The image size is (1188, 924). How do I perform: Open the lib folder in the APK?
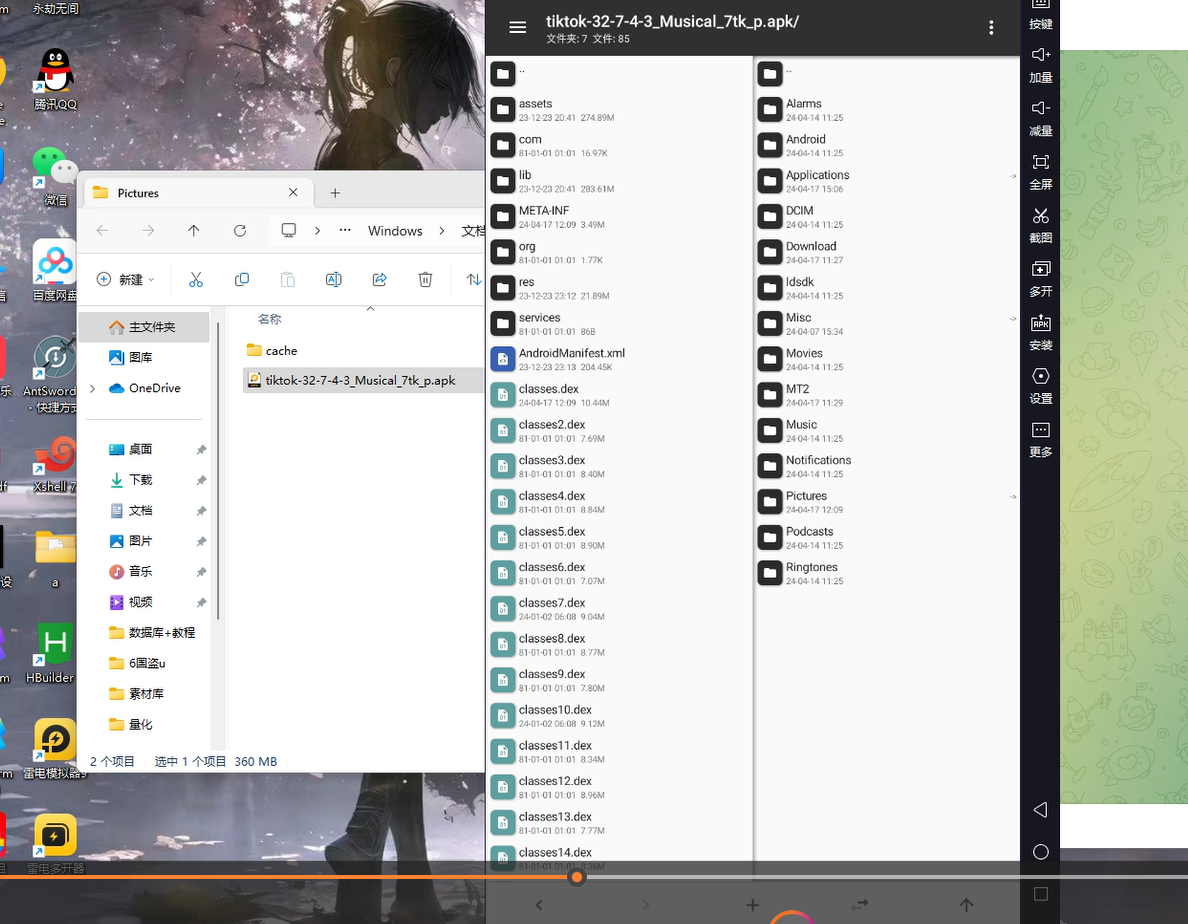tap(620, 181)
